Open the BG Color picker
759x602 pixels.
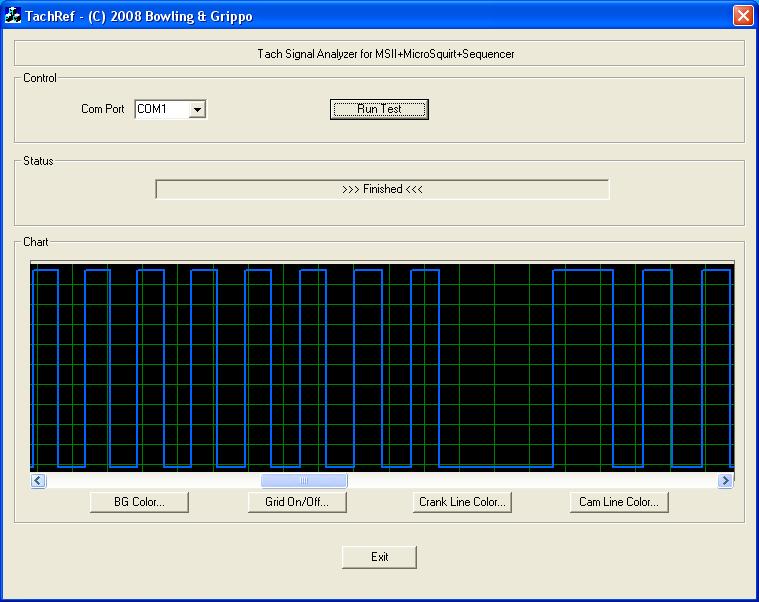point(140,502)
